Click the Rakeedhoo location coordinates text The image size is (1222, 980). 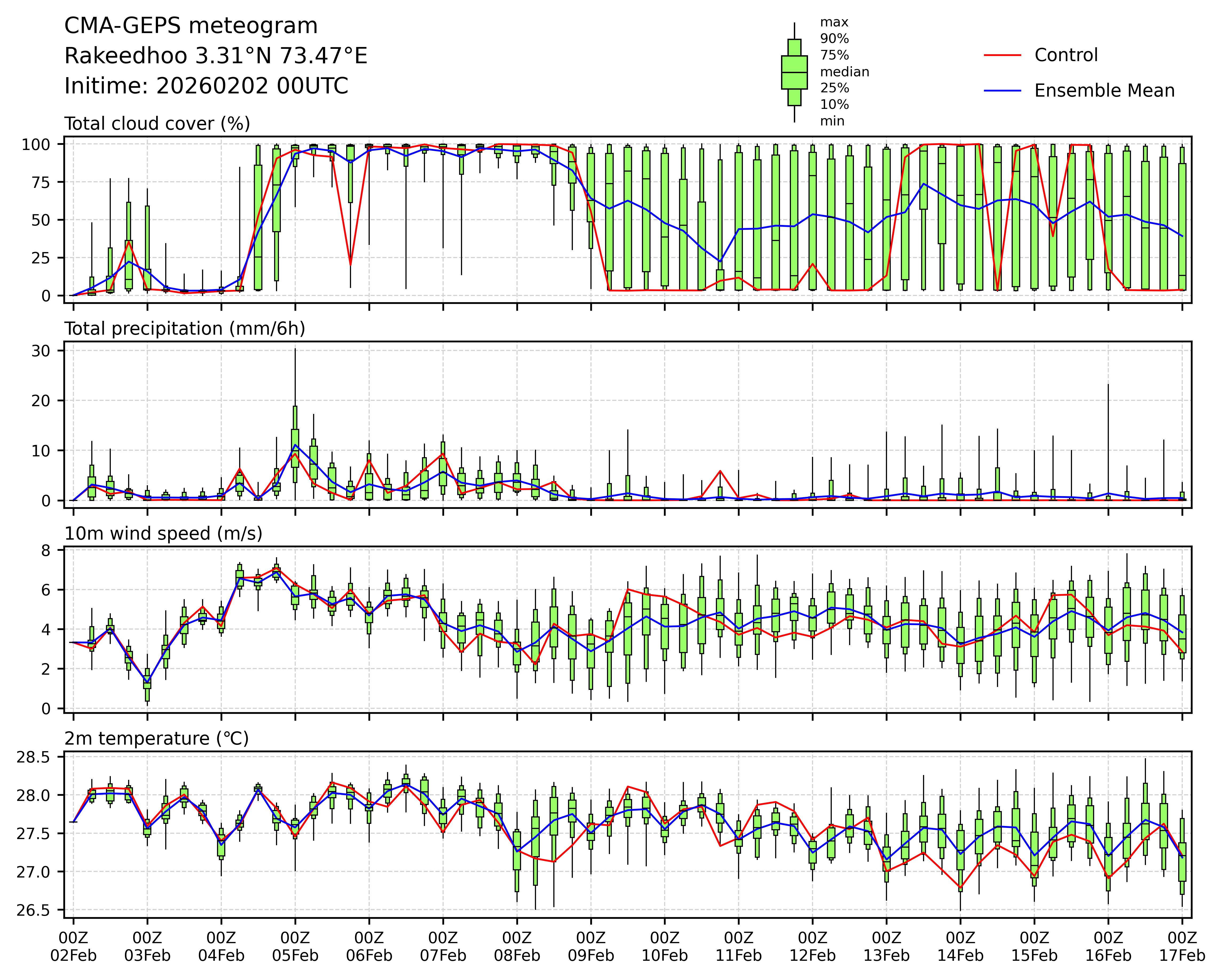tap(216, 56)
